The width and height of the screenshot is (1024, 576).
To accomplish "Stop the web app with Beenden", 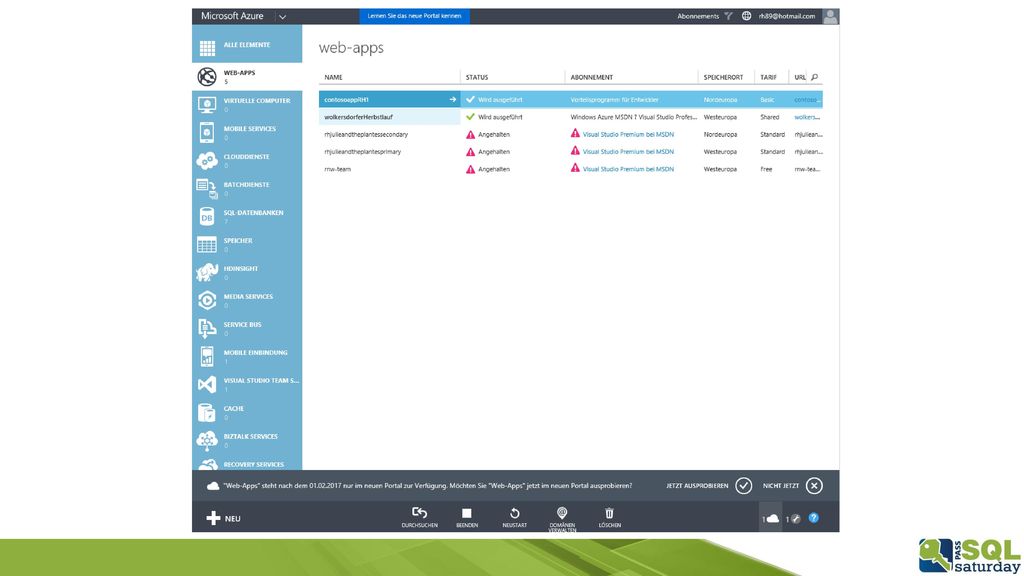I will click(x=467, y=517).
